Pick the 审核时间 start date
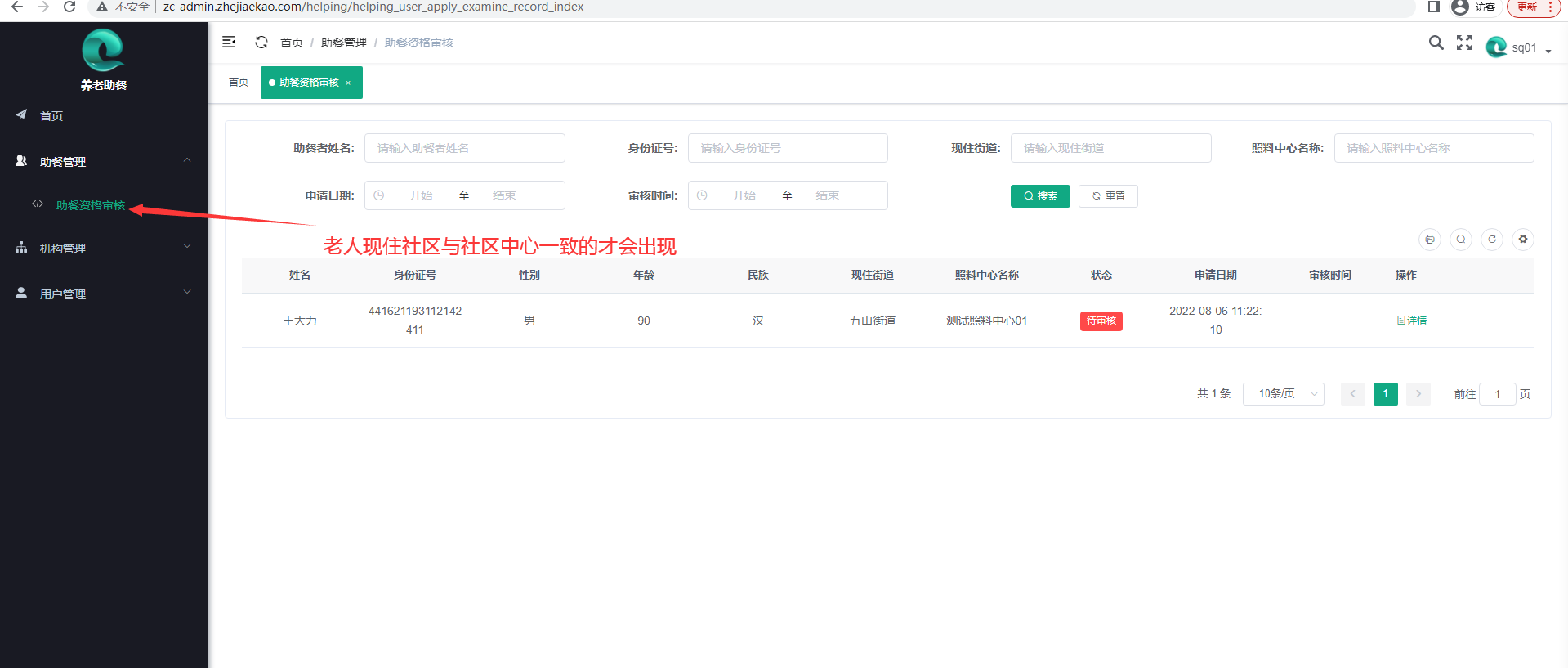 [744, 195]
